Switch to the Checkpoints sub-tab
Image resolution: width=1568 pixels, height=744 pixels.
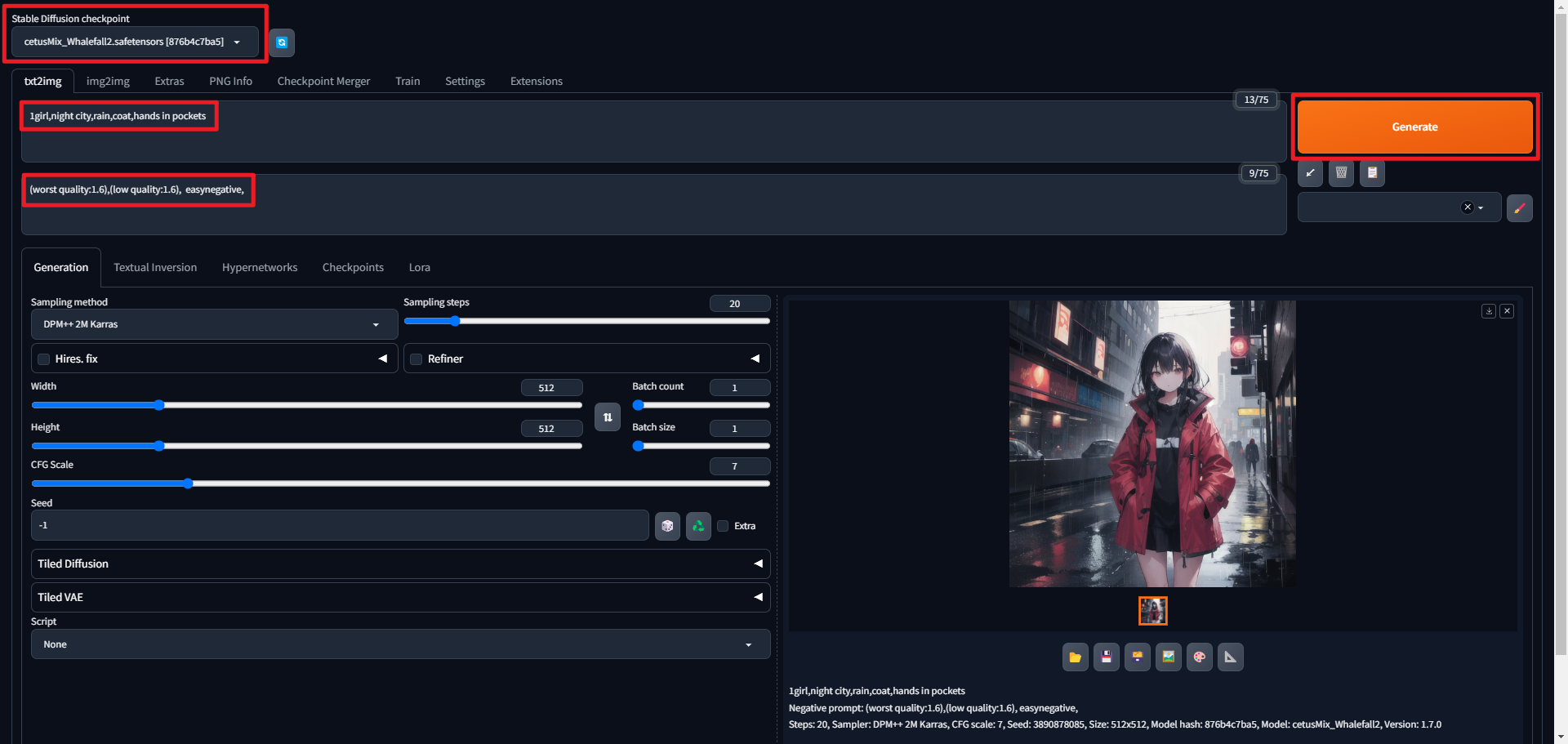click(353, 267)
